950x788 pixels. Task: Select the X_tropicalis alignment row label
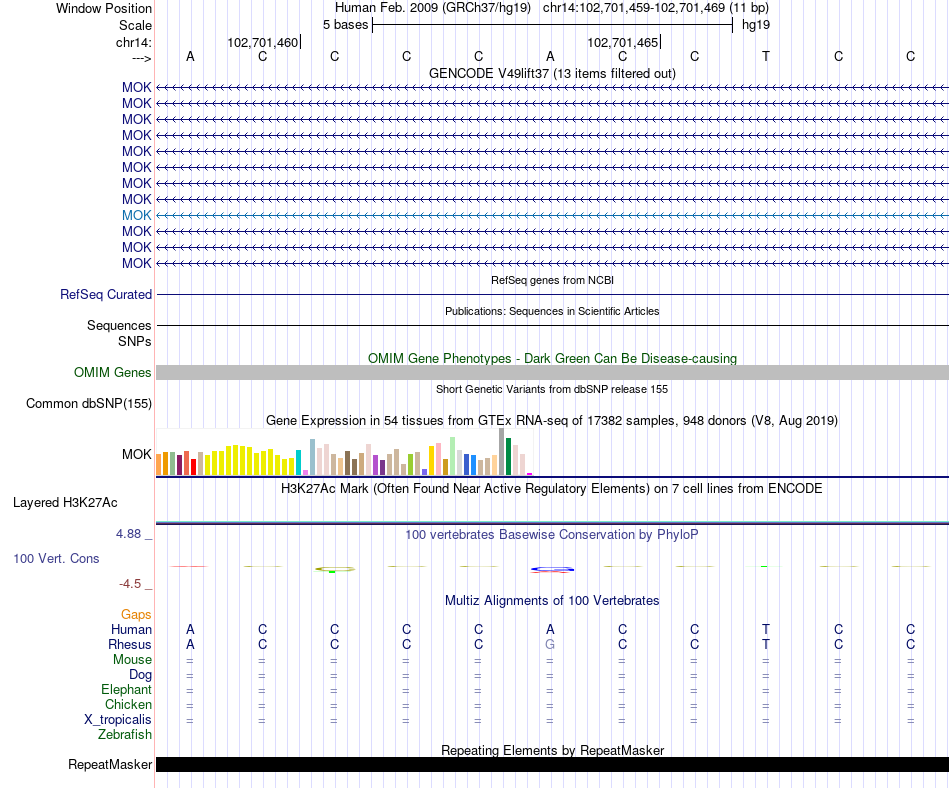coord(118,720)
